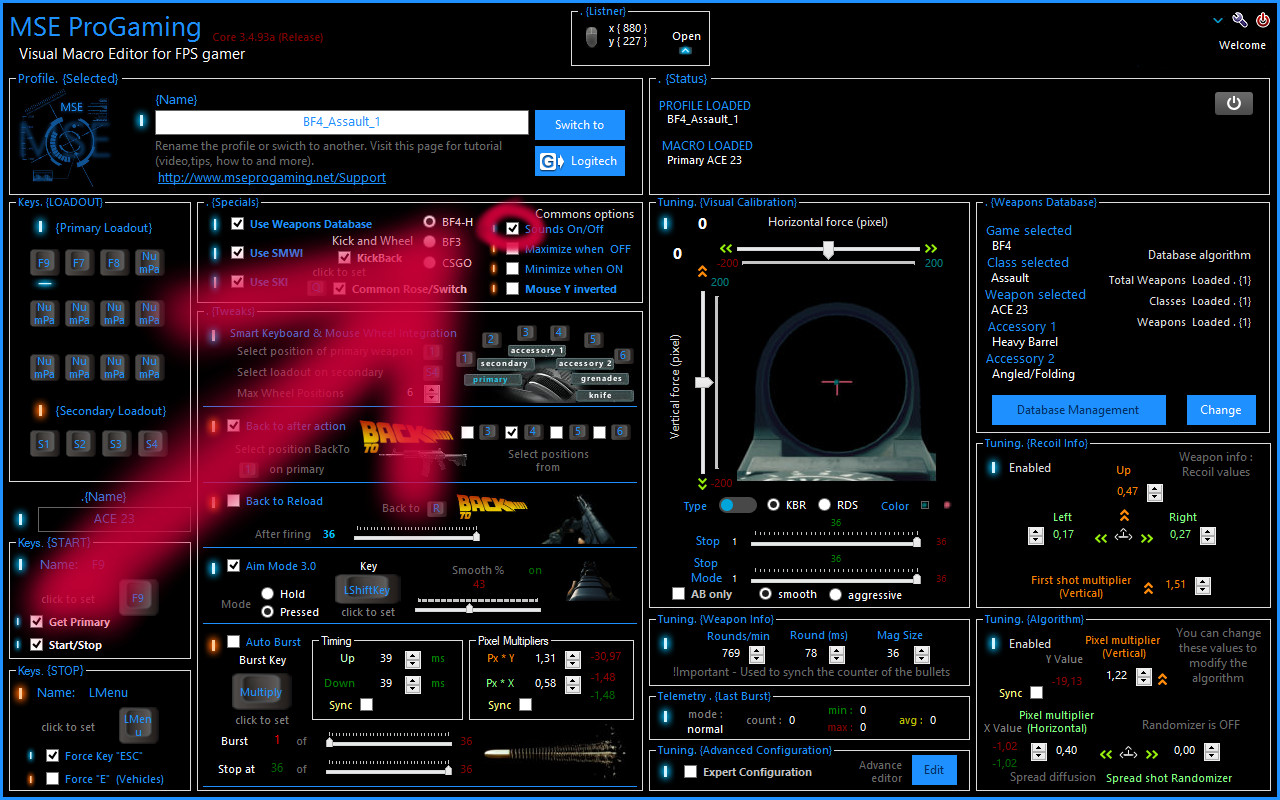
Task: Adjust the recoil Up value stepper
Action: point(1155,492)
